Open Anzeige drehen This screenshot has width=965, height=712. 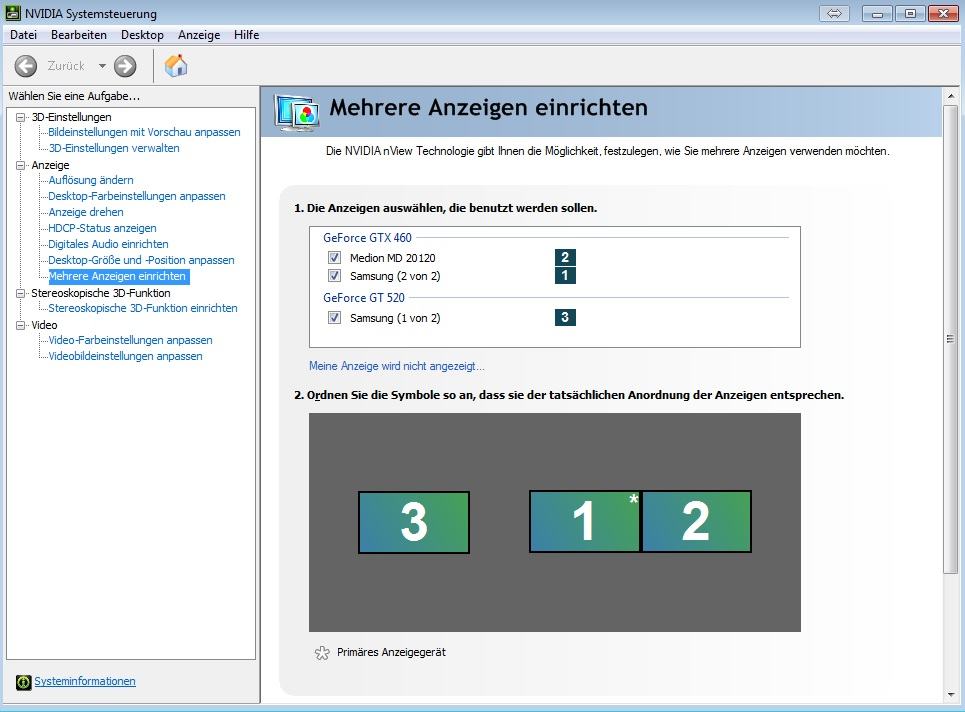click(x=86, y=212)
